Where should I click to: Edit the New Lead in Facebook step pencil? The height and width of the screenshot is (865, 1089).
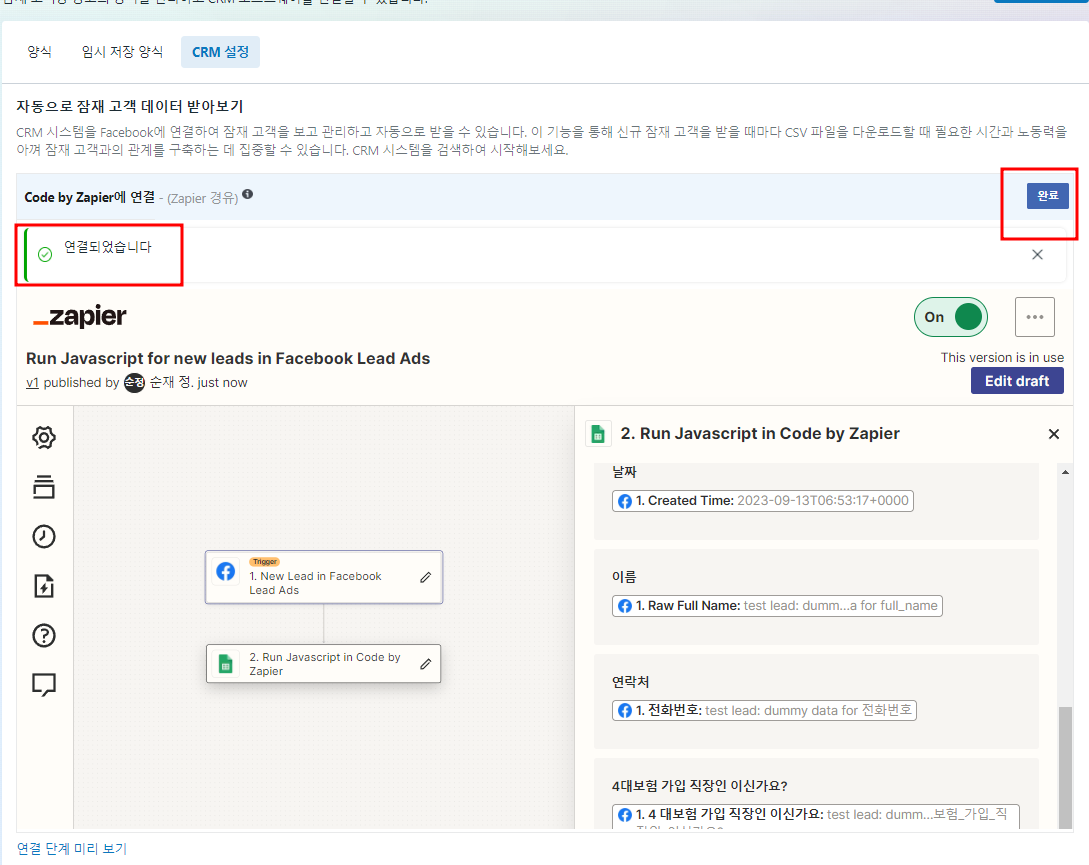(x=426, y=577)
